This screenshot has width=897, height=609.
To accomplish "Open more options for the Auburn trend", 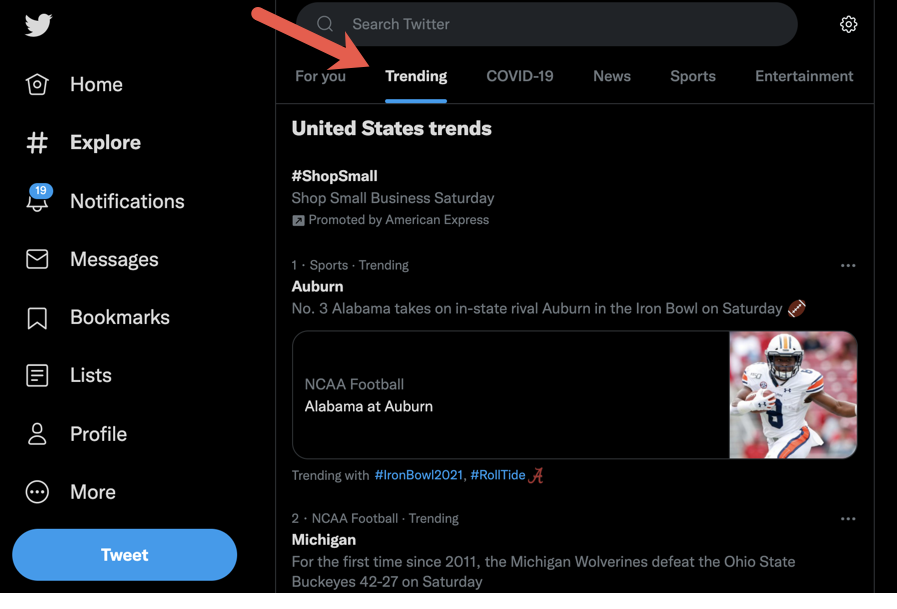I will coord(848,265).
